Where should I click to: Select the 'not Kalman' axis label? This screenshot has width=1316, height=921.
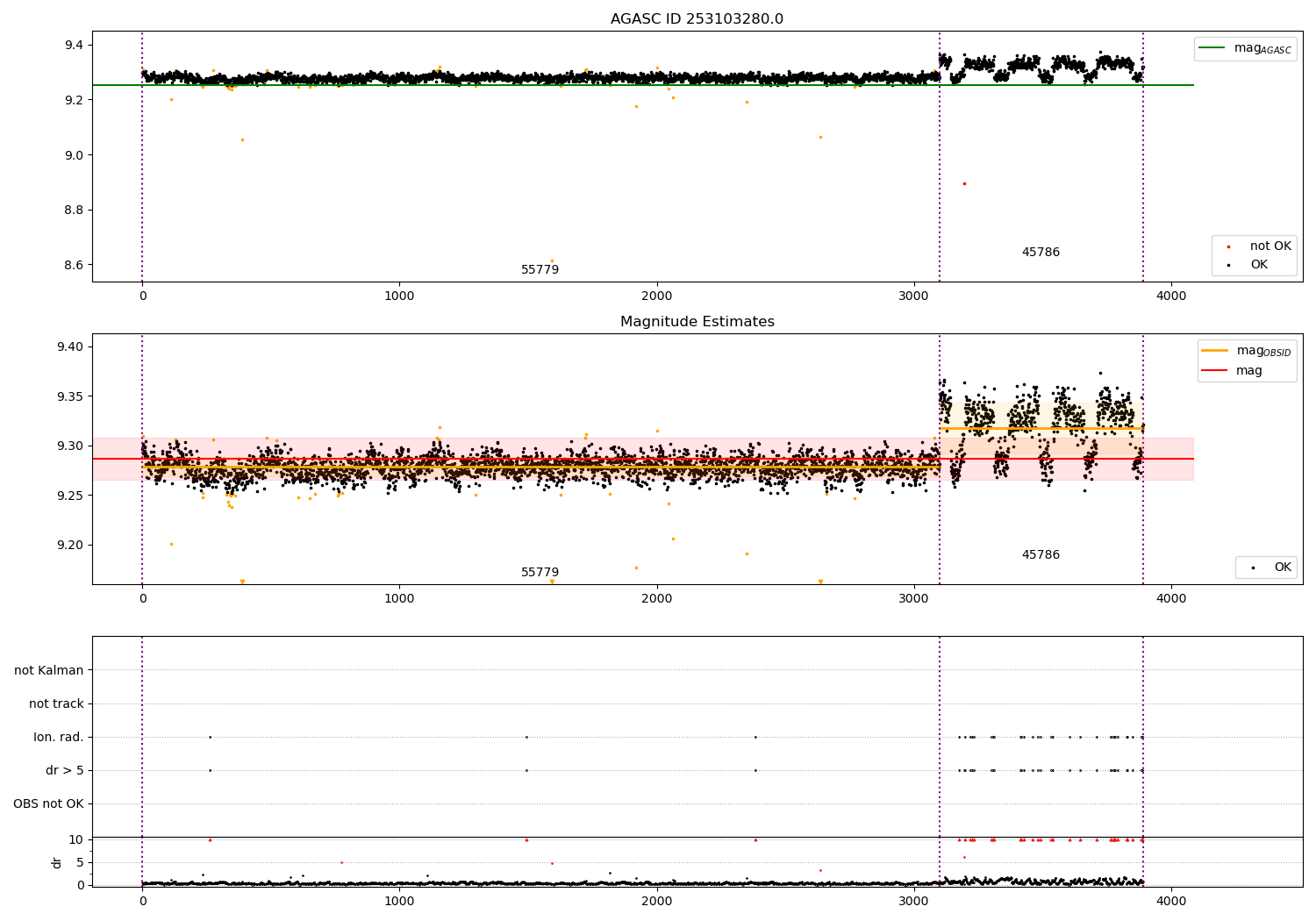(49, 671)
